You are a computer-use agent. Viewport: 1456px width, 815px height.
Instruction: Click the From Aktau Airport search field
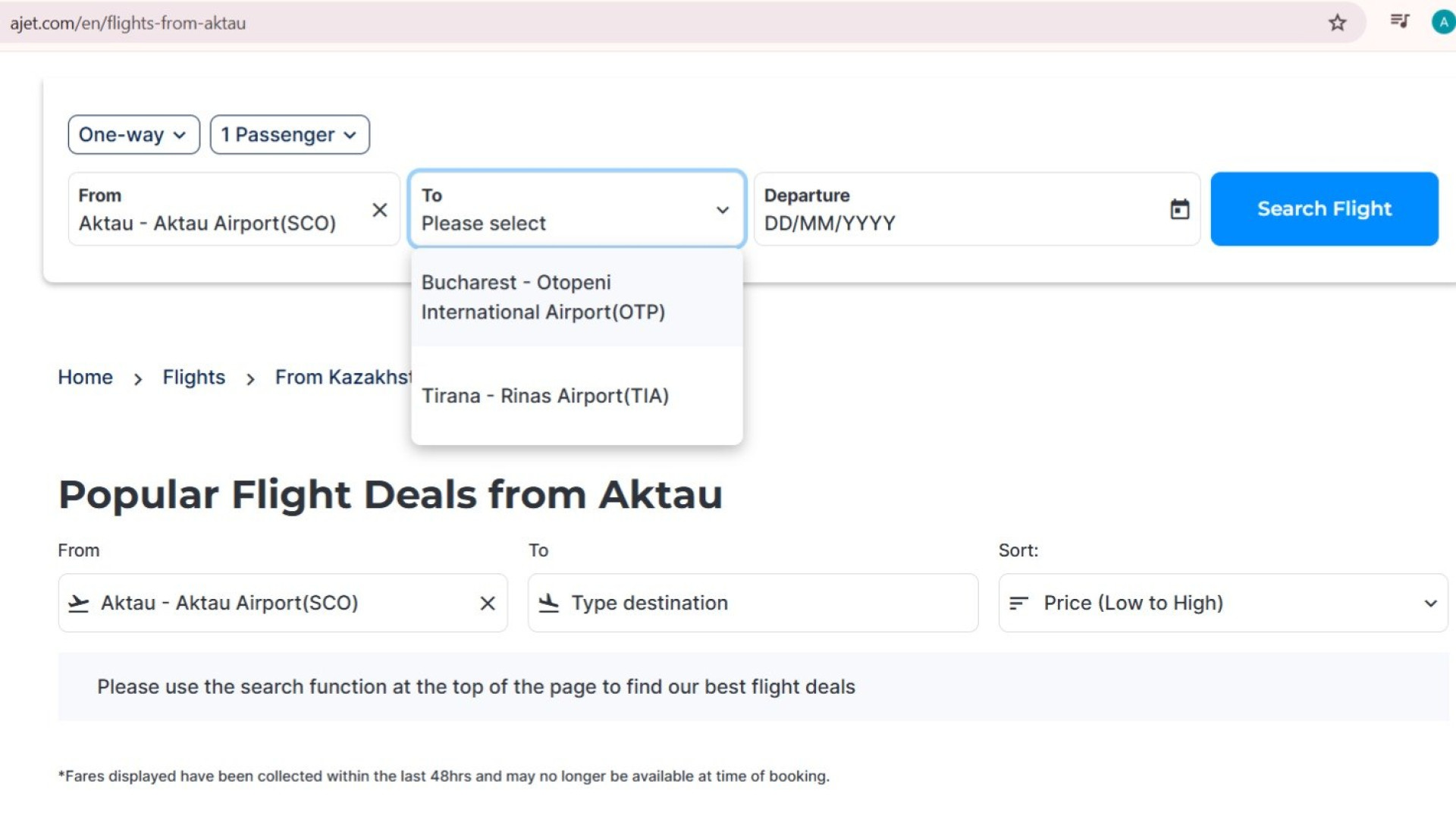(234, 209)
